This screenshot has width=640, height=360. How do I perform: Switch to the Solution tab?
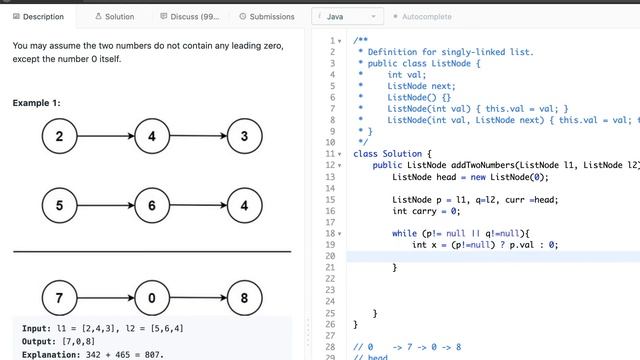pos(115,17)
